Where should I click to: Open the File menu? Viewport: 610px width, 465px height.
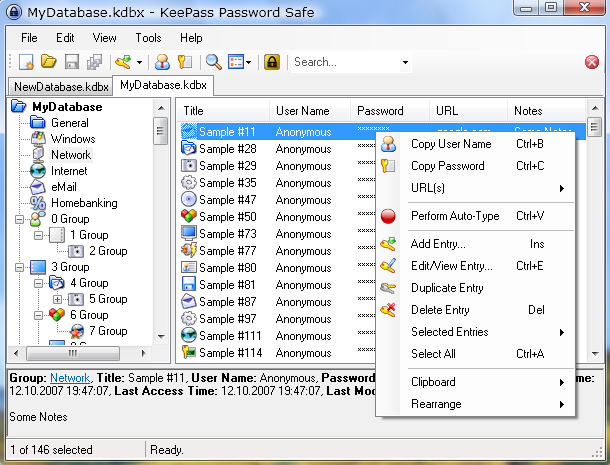pyautogui.click(x=29, y=38)
